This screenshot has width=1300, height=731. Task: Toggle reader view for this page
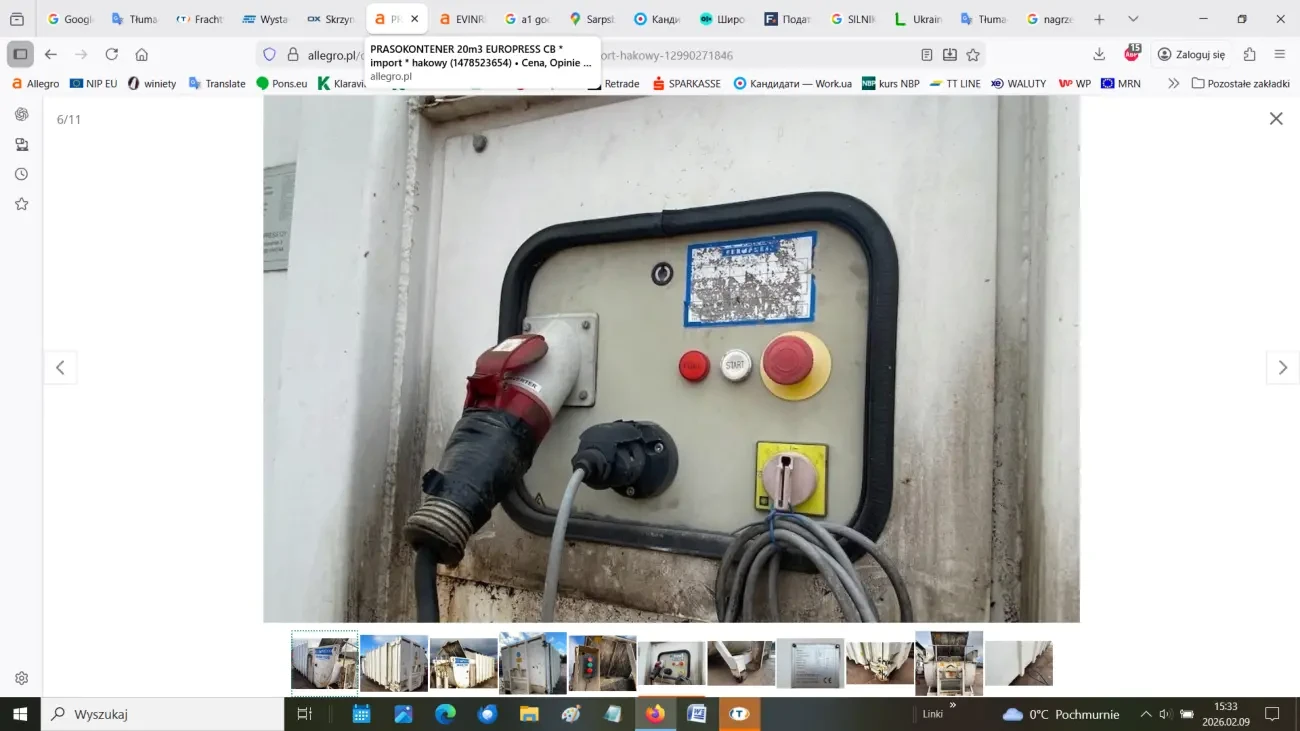927,55
